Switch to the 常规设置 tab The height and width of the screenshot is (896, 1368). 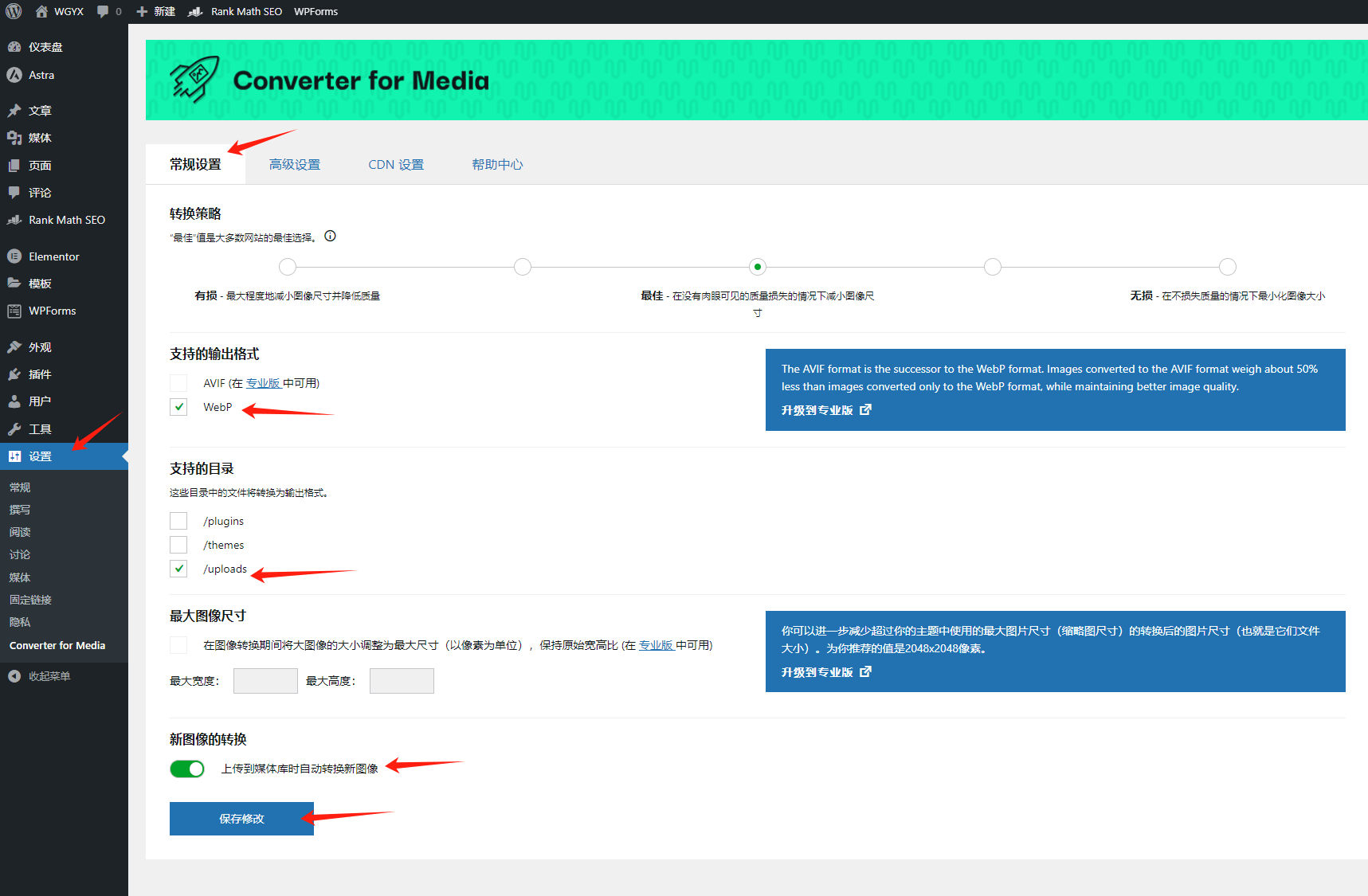(195, 164)
